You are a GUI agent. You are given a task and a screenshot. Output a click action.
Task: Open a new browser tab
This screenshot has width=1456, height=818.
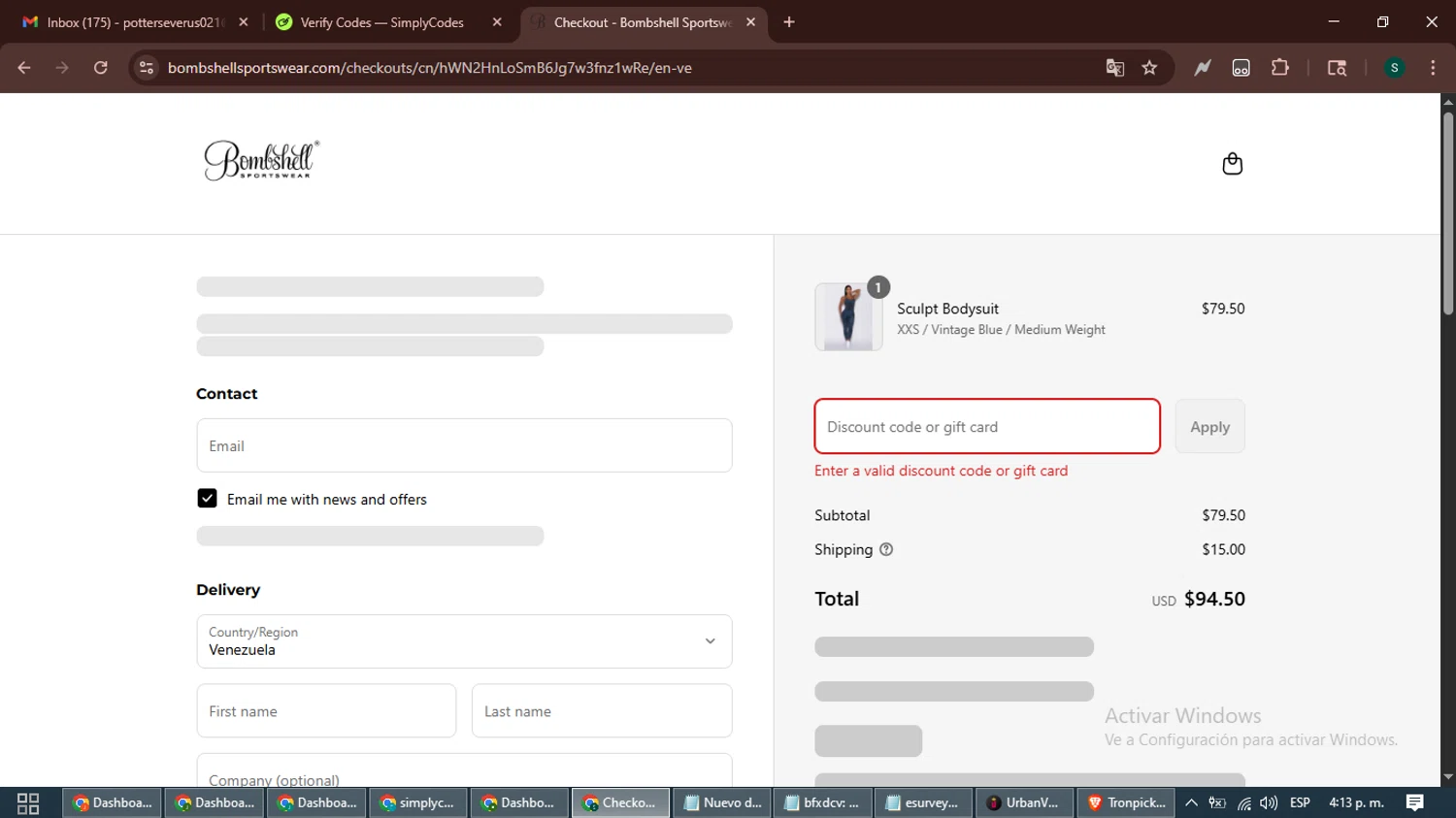[x=789, y=22]
